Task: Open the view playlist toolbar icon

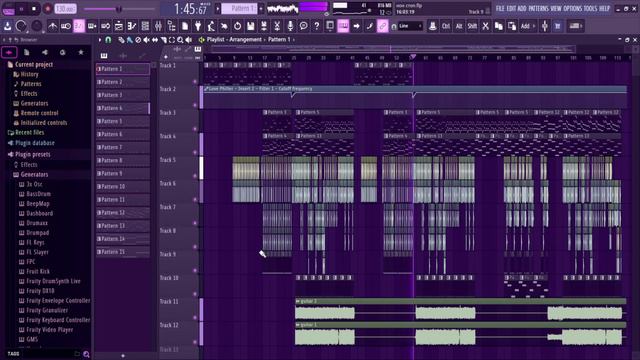Action: 118,26
